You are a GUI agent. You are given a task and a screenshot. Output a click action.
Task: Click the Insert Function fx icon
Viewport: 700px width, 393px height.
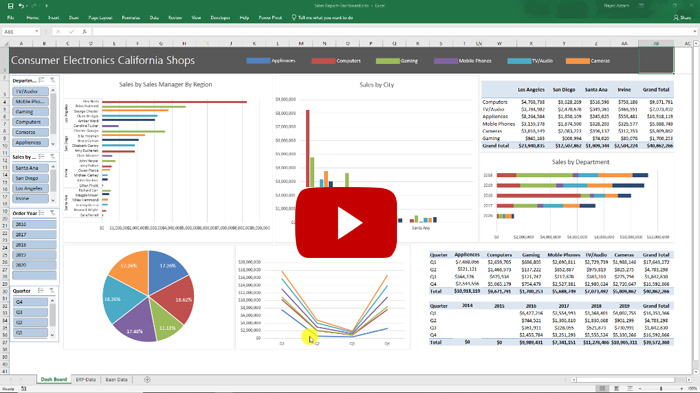click(84, 32)
